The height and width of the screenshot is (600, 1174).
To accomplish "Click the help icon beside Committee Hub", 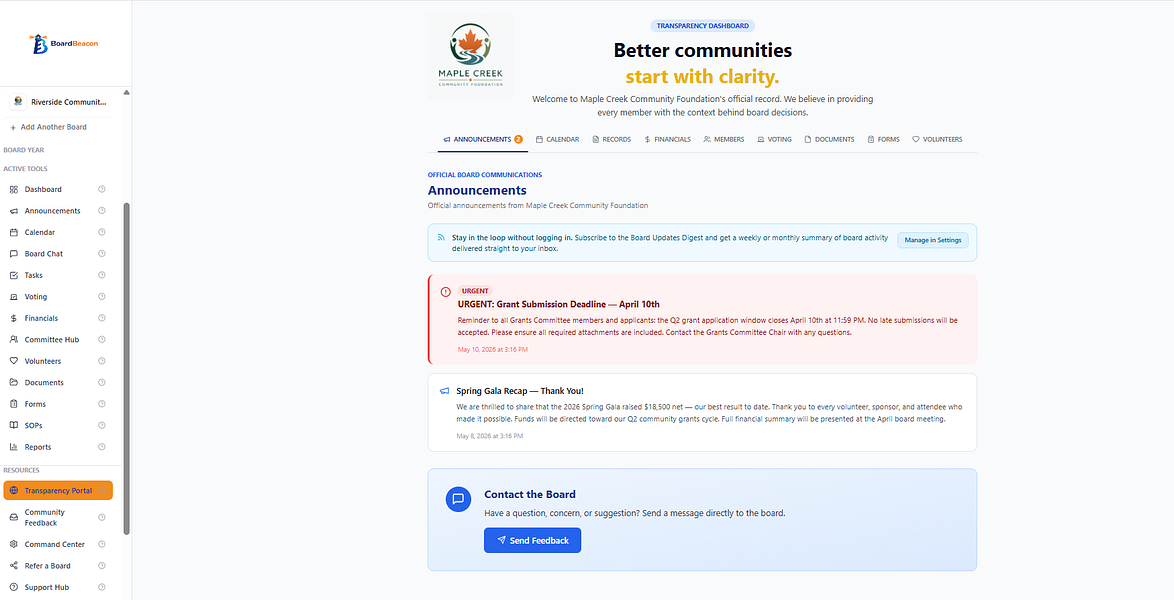I will click(102, 339).
